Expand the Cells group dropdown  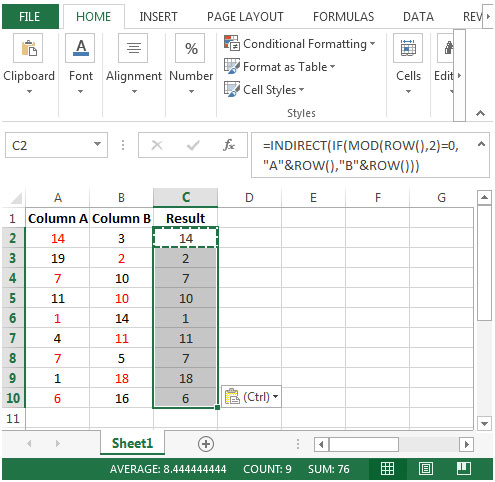(x=408, y=91)
